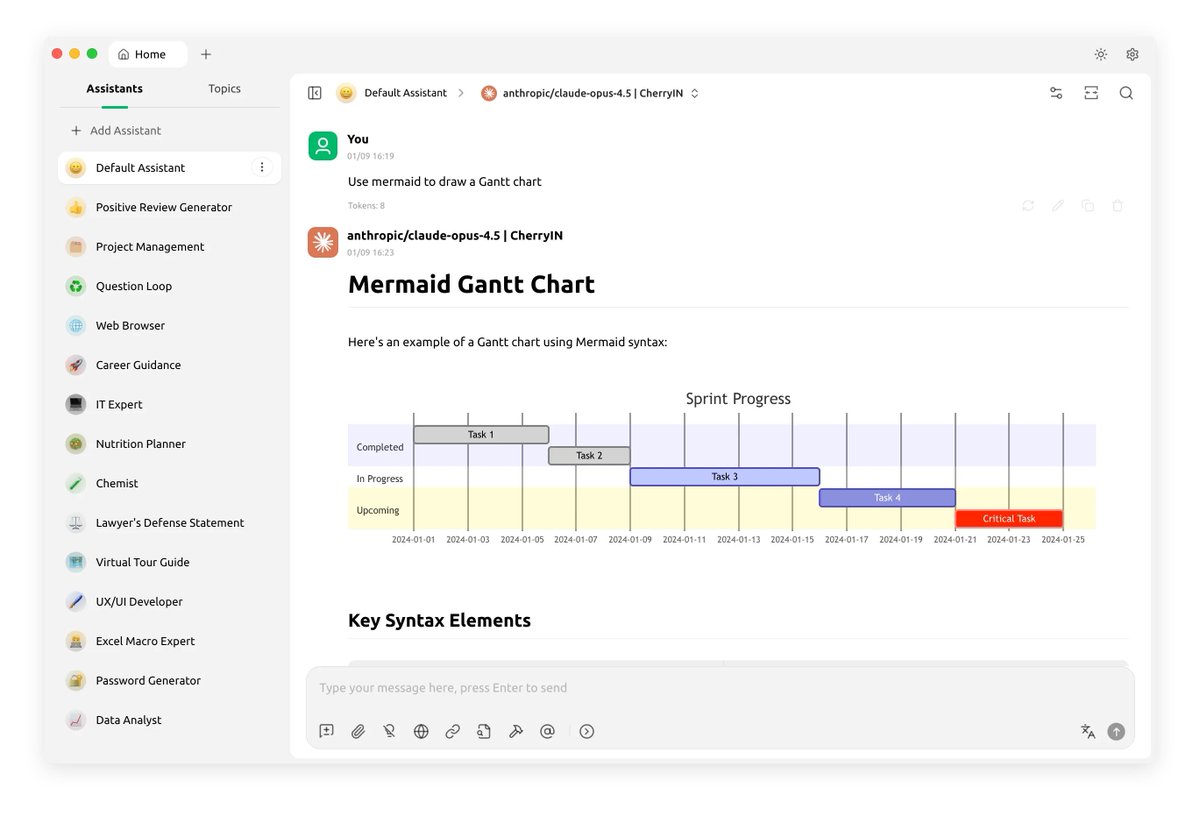Expand more input tools with circled arrow
The image size is (1200, 816).
[x=587, y=731]
